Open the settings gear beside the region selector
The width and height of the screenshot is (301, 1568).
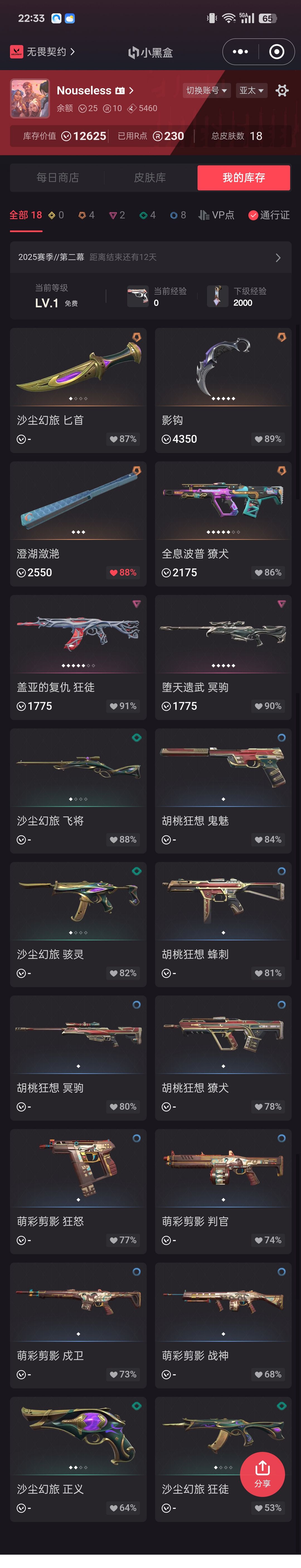pos(281,91)
